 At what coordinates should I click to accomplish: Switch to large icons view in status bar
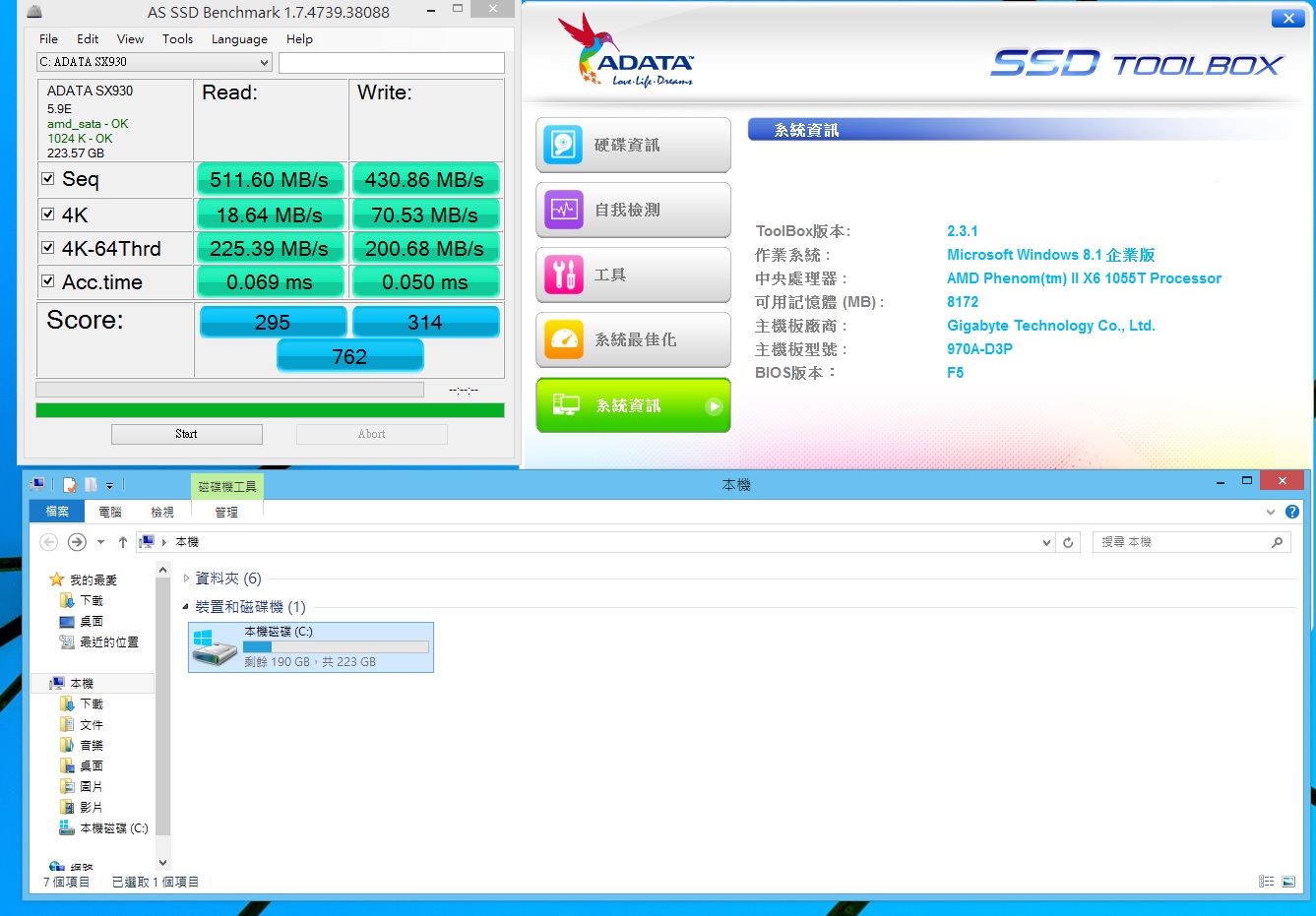click(1288, 882)
